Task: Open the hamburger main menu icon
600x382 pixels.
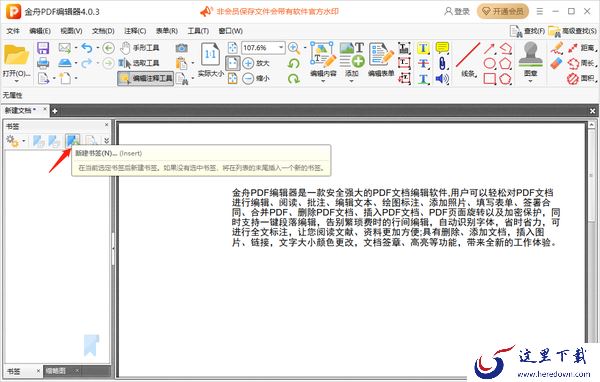Action: 540,11
